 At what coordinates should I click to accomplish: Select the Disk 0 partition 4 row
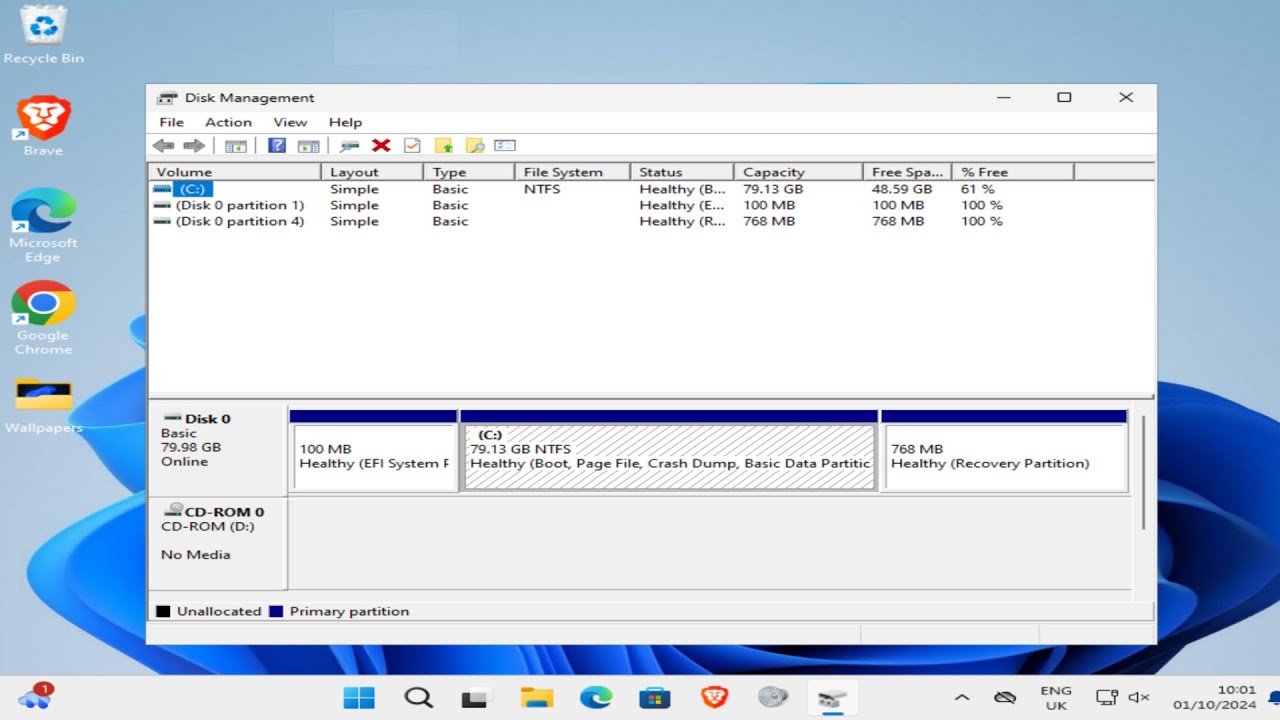pos(650,221)
